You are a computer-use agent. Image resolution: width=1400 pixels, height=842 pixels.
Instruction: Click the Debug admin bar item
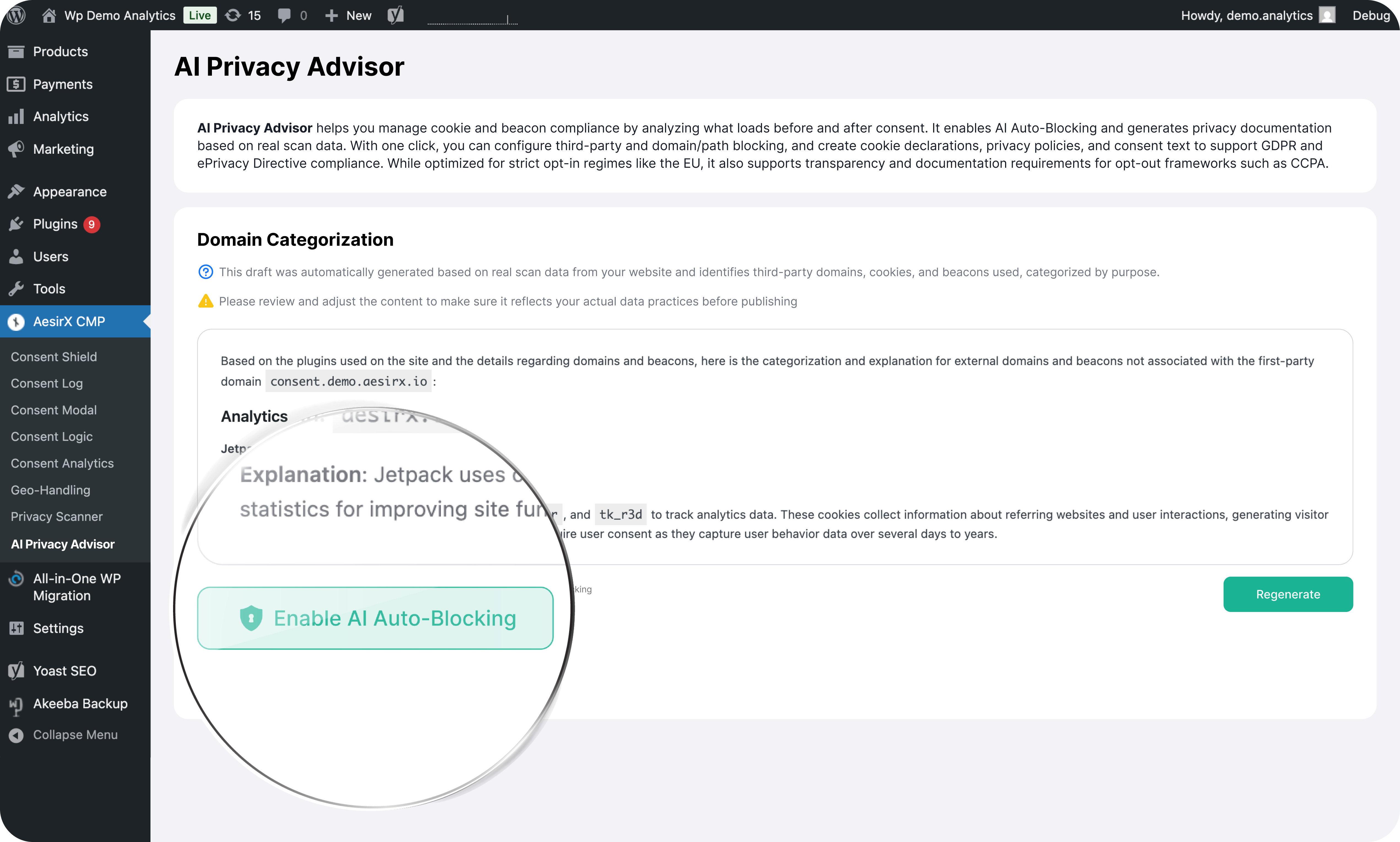click(x=1371, y=15)
